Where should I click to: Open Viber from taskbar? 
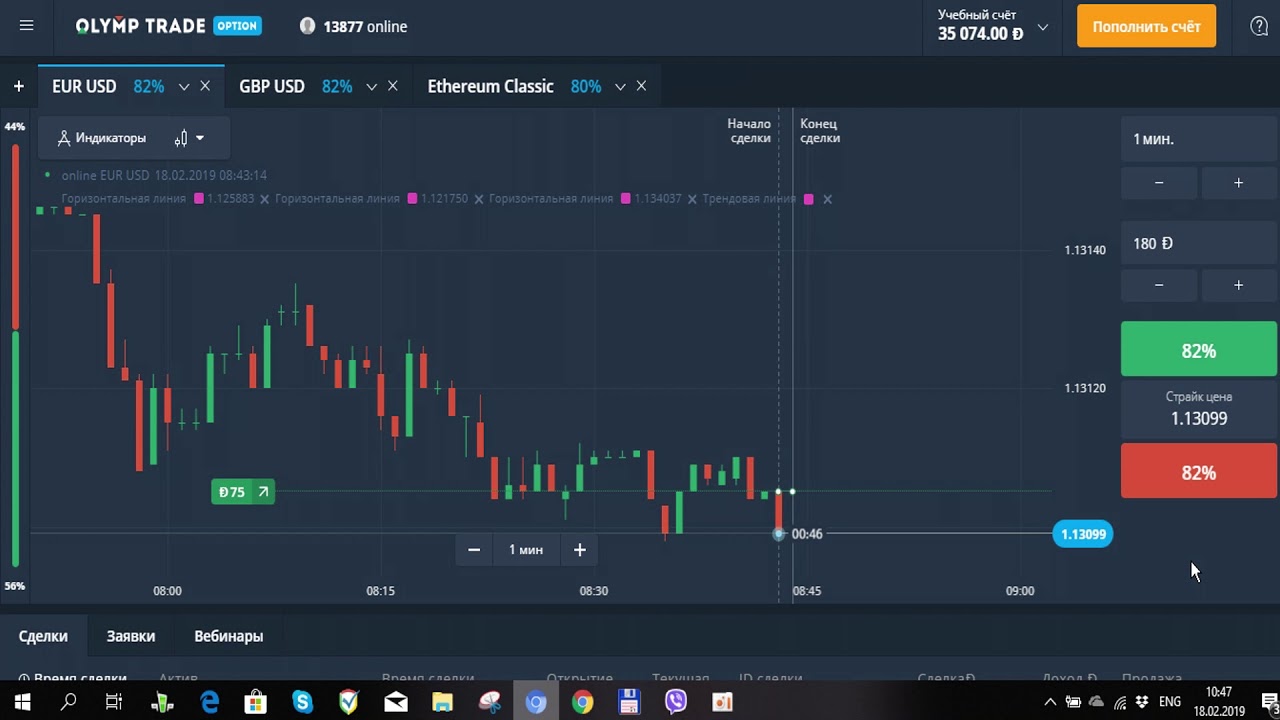[x=676, y=702]
